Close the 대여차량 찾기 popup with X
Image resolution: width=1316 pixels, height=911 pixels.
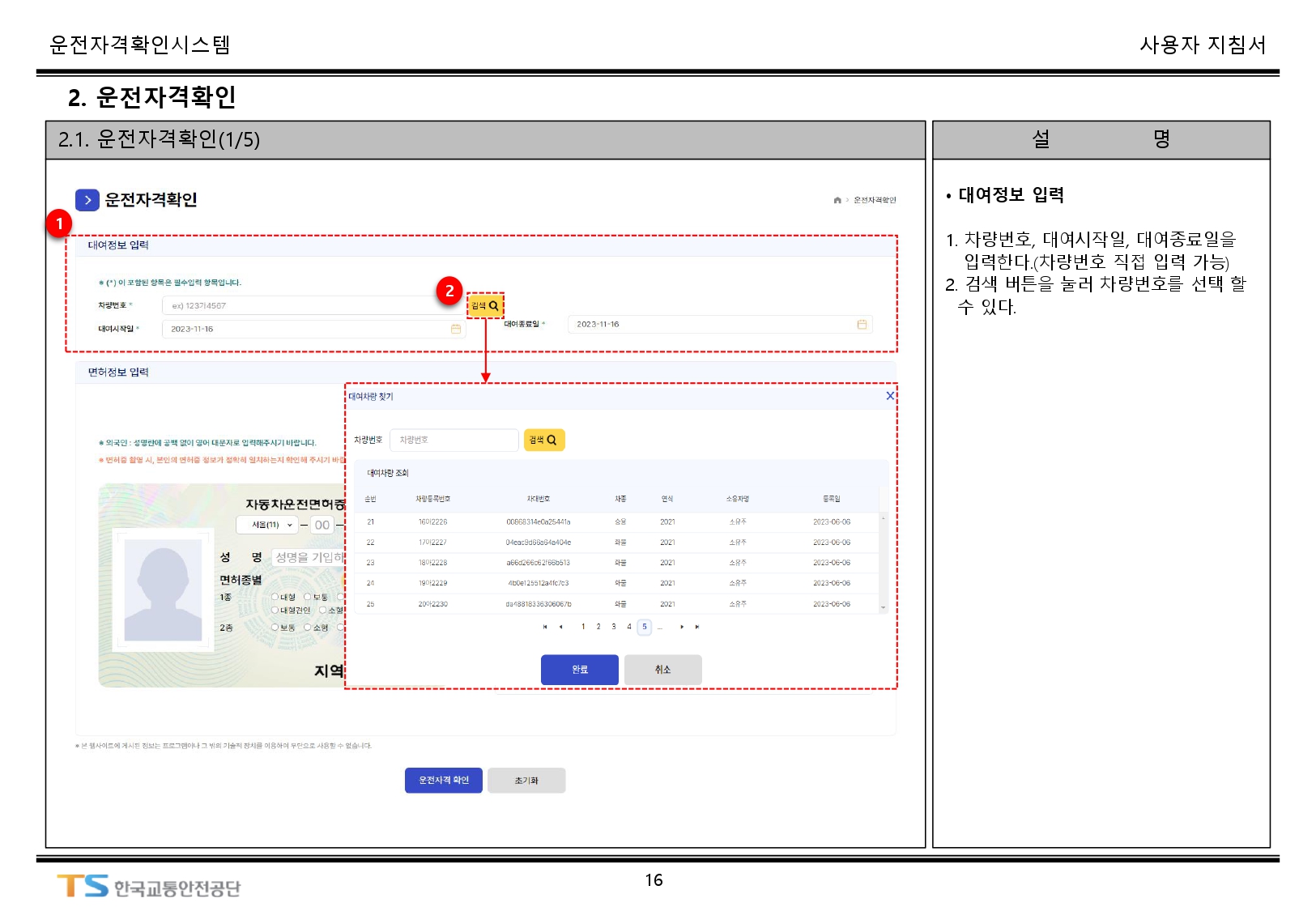click(x=890, y=396)
